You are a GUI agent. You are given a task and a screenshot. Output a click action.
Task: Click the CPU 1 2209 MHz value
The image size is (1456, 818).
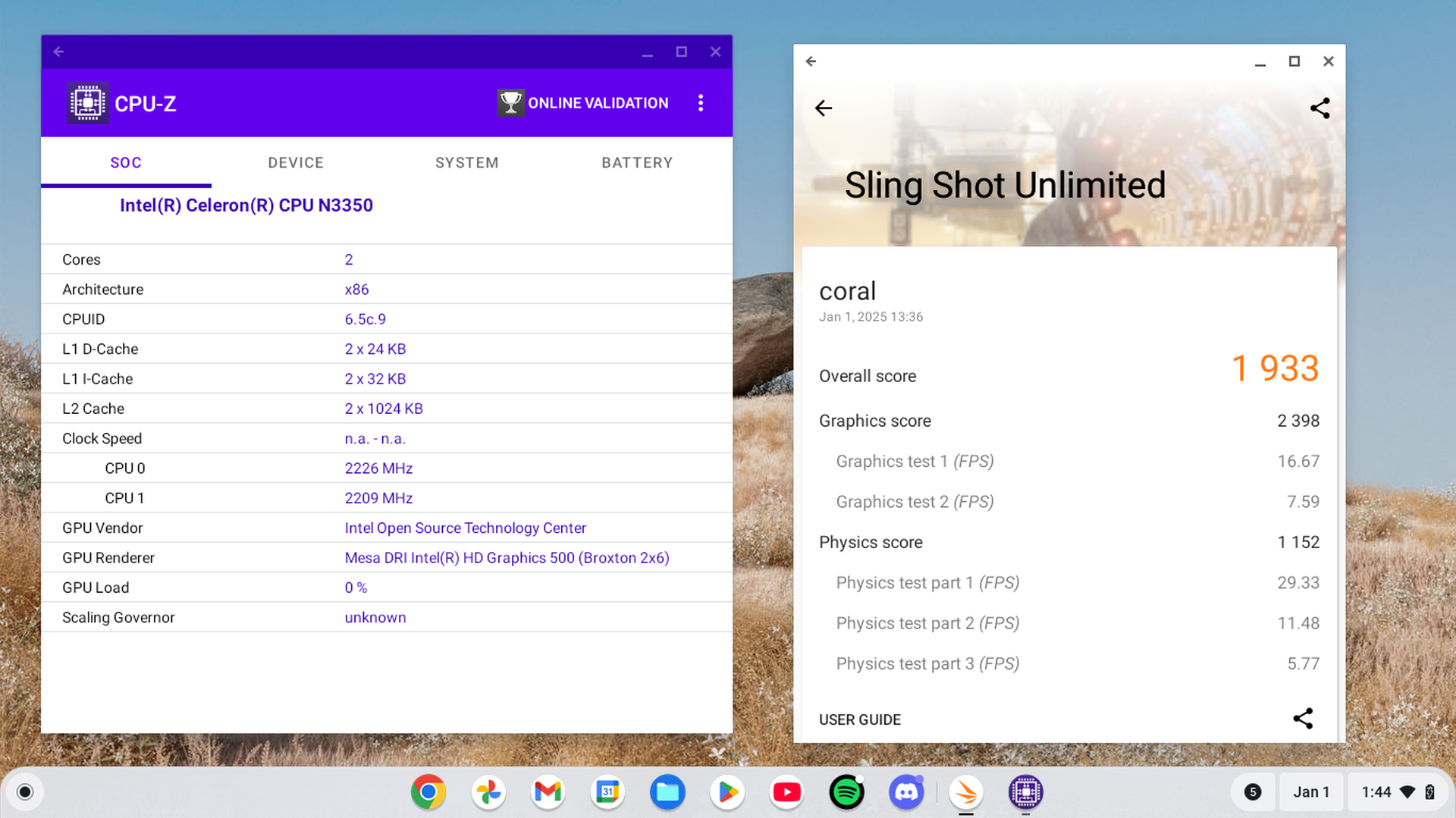click(x=378, y=498)
